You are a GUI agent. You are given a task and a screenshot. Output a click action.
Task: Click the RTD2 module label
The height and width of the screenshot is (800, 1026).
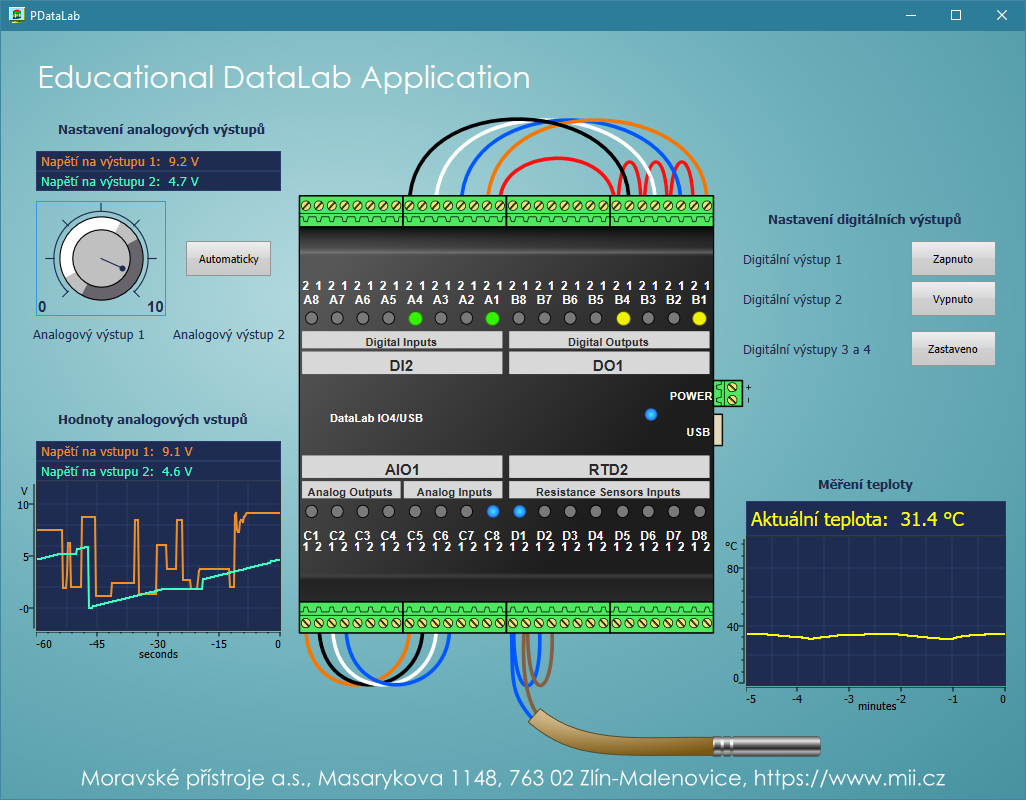(x=609, y=468)
